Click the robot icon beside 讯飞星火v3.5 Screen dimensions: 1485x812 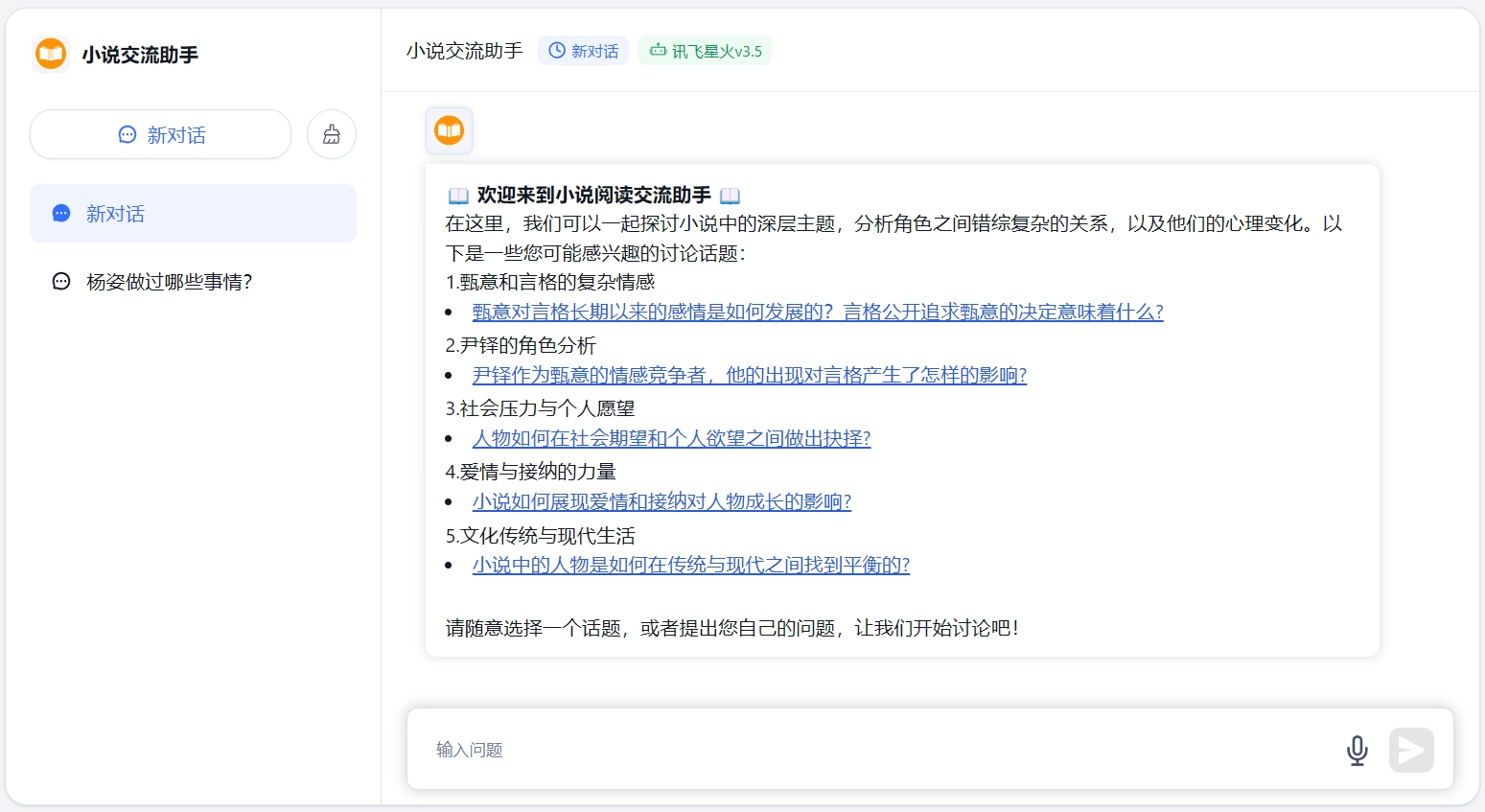click(658, 51)
